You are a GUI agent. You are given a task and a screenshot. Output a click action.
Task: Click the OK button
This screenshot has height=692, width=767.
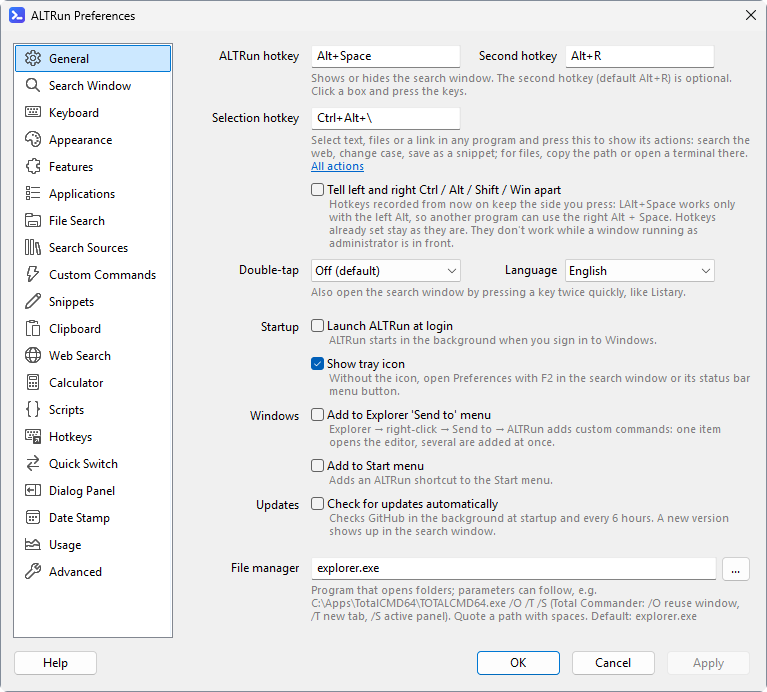pos(518,663)
